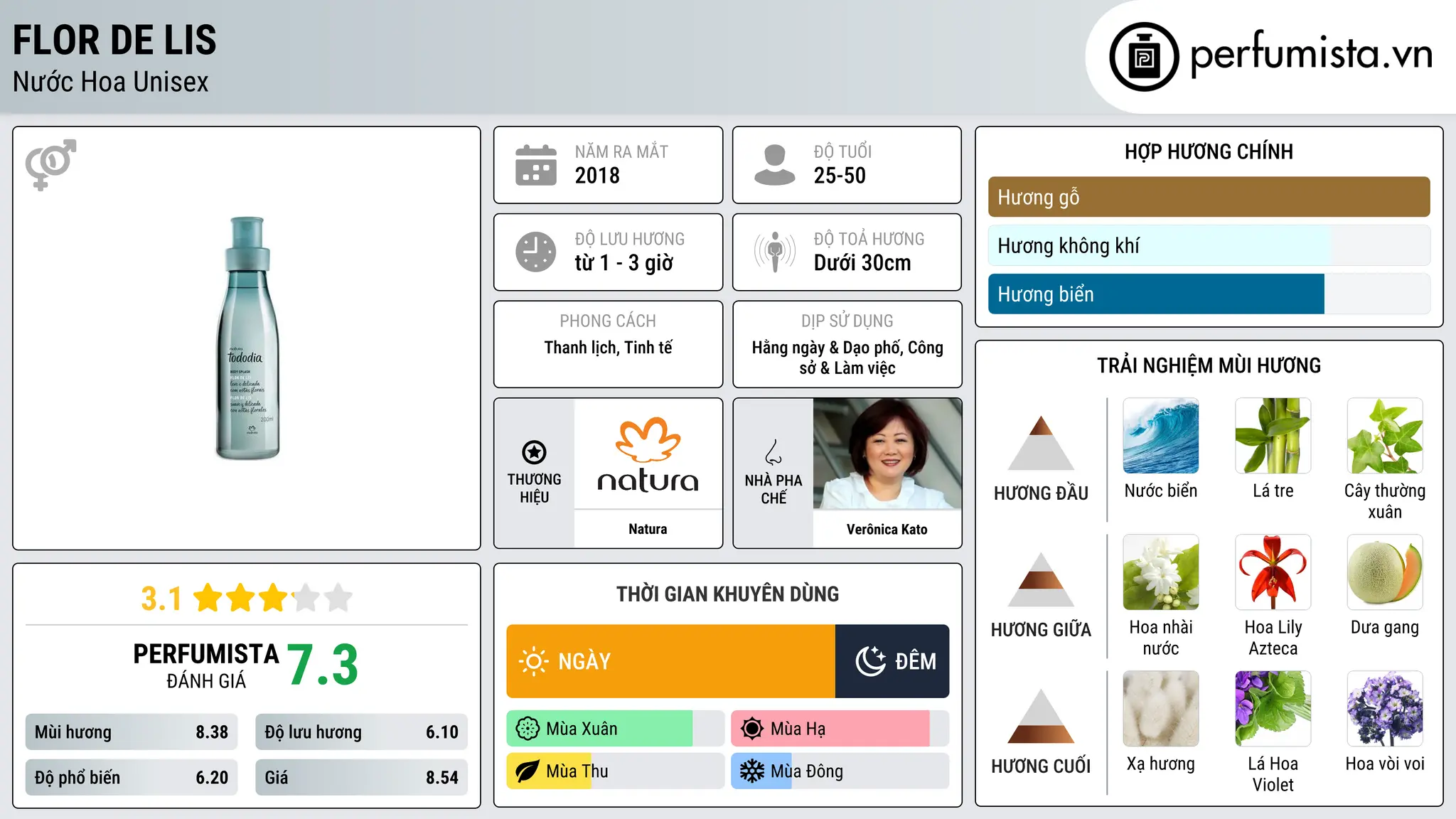Image resolution: width=1456 pixels, height=819 pixels.
Task: Click the Mùa Đông season bar
Action: tap(840, 771)
